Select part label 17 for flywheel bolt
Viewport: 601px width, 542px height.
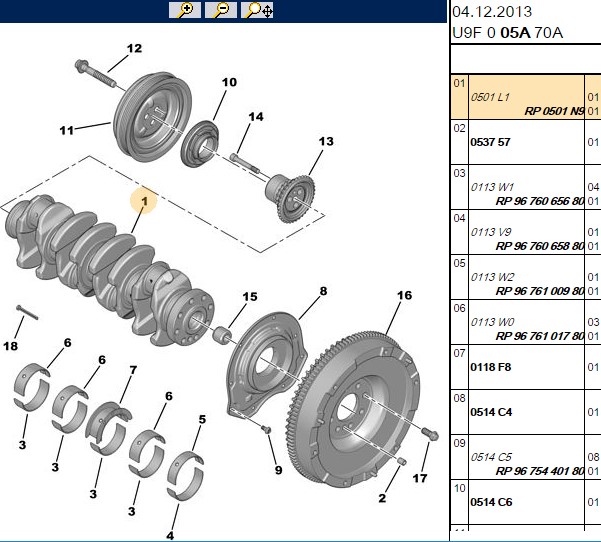[x=420, y=478]
